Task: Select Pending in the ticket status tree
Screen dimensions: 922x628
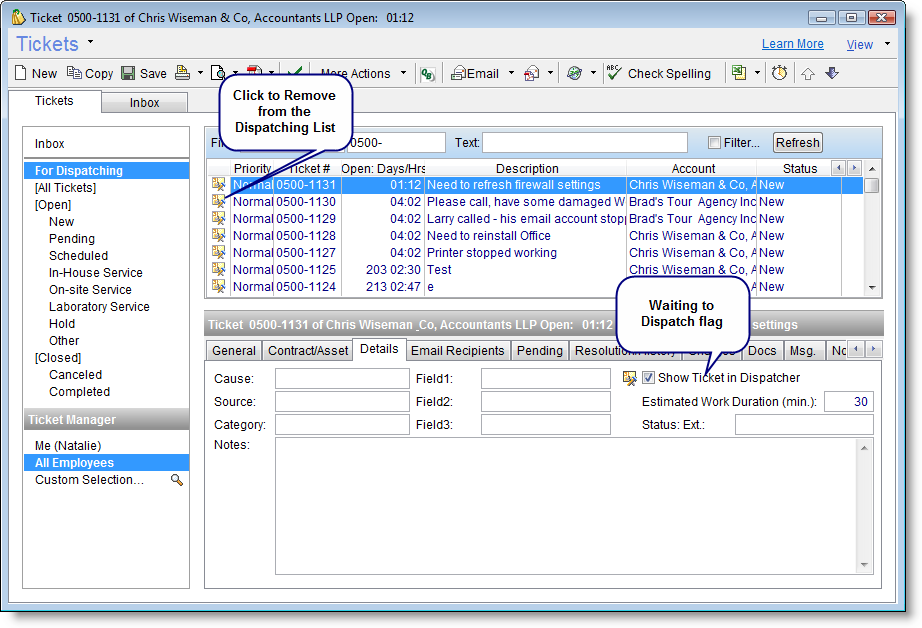Action: [72, 239]
